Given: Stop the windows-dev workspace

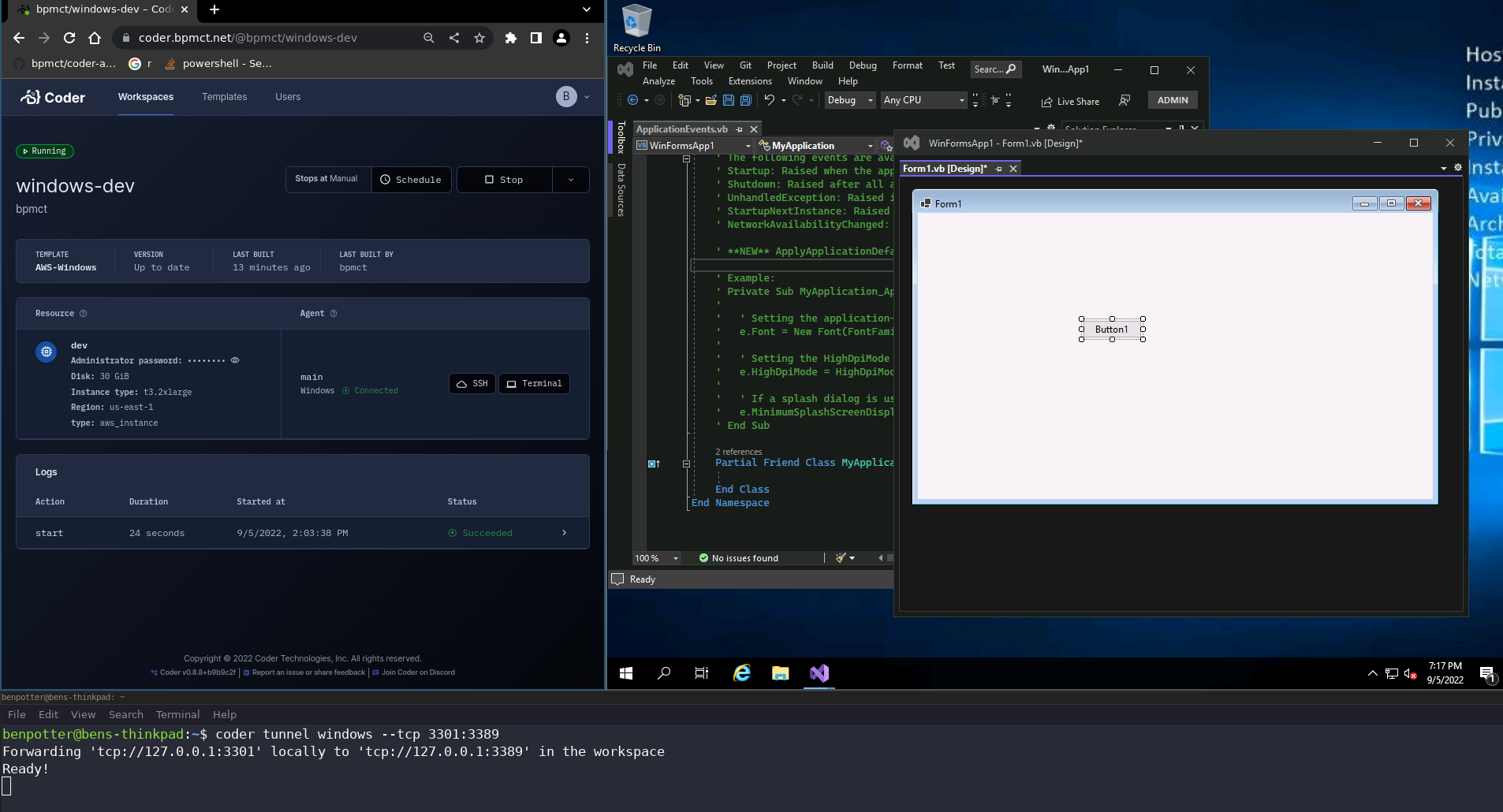Looking at the screenshot, I should point(505,180).
